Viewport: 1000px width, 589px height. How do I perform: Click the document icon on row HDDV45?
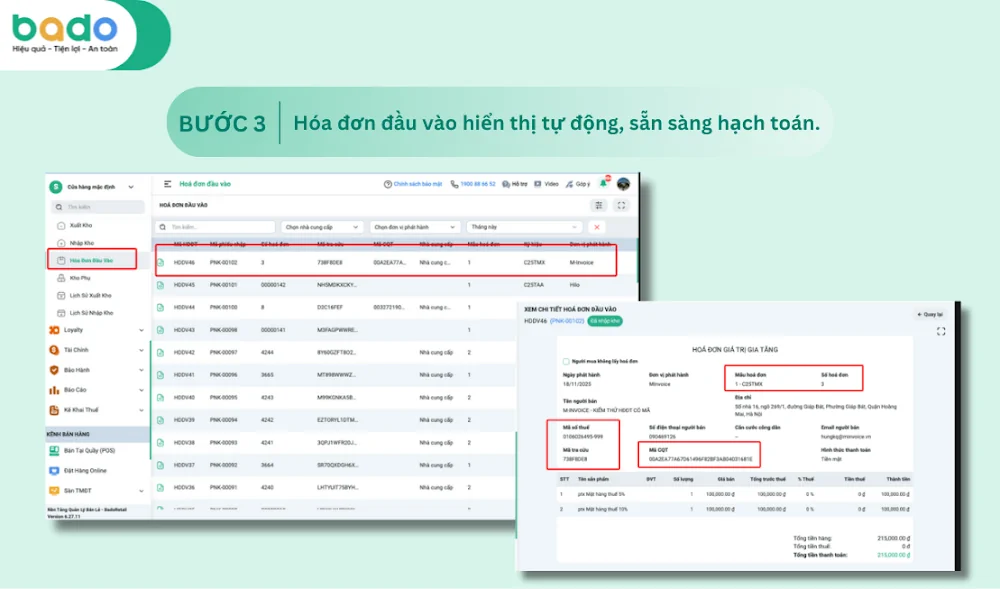[x=161, y=285]
